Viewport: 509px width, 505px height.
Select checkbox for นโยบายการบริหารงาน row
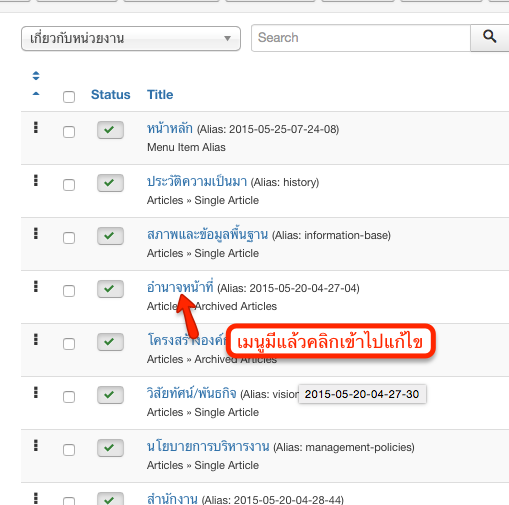[69, 450]
